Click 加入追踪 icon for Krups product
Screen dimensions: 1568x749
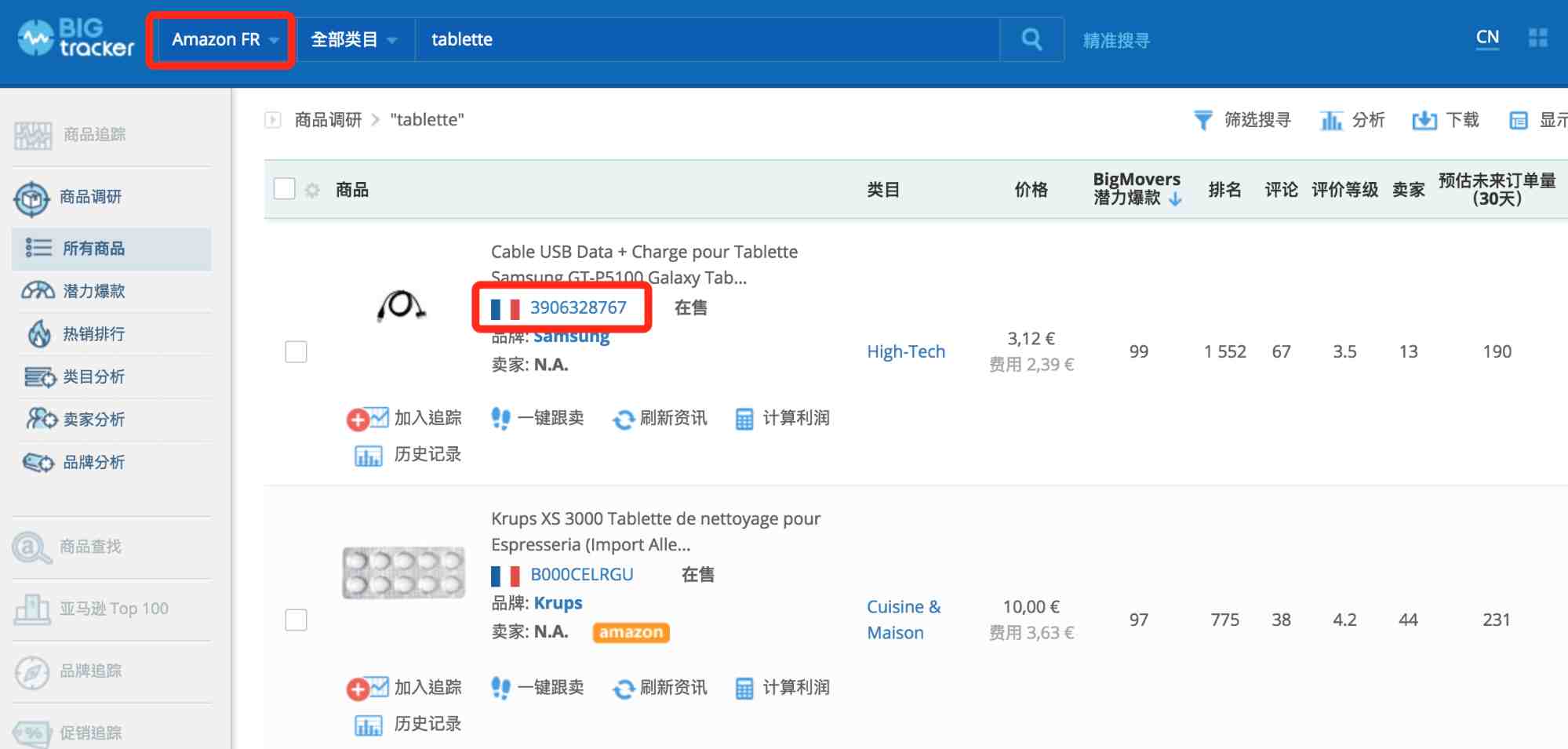point(367,688)
